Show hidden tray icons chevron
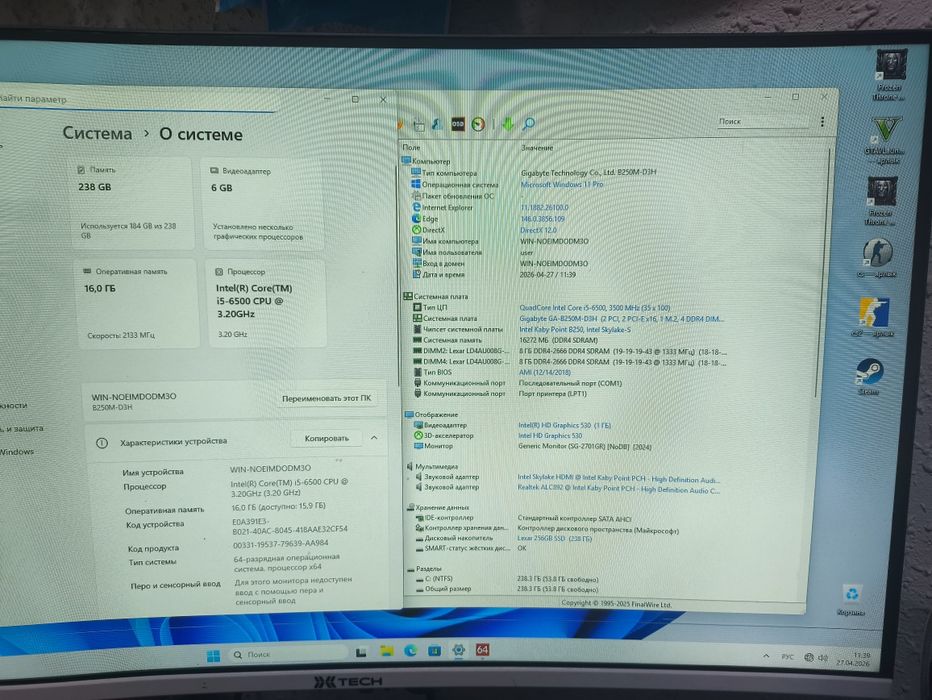Viewport: 932px width, 700px height. 766,656
